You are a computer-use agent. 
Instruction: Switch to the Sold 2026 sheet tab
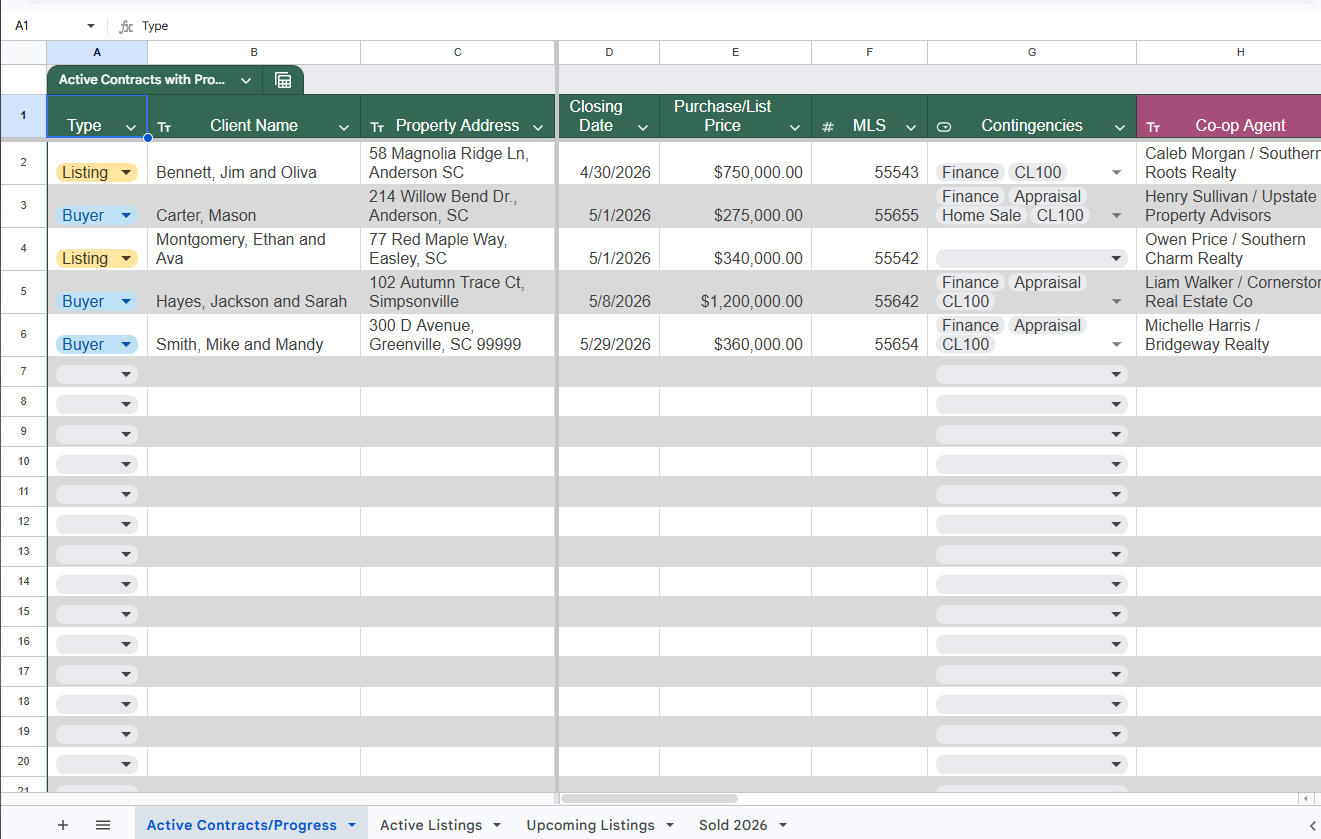point(733,825)
